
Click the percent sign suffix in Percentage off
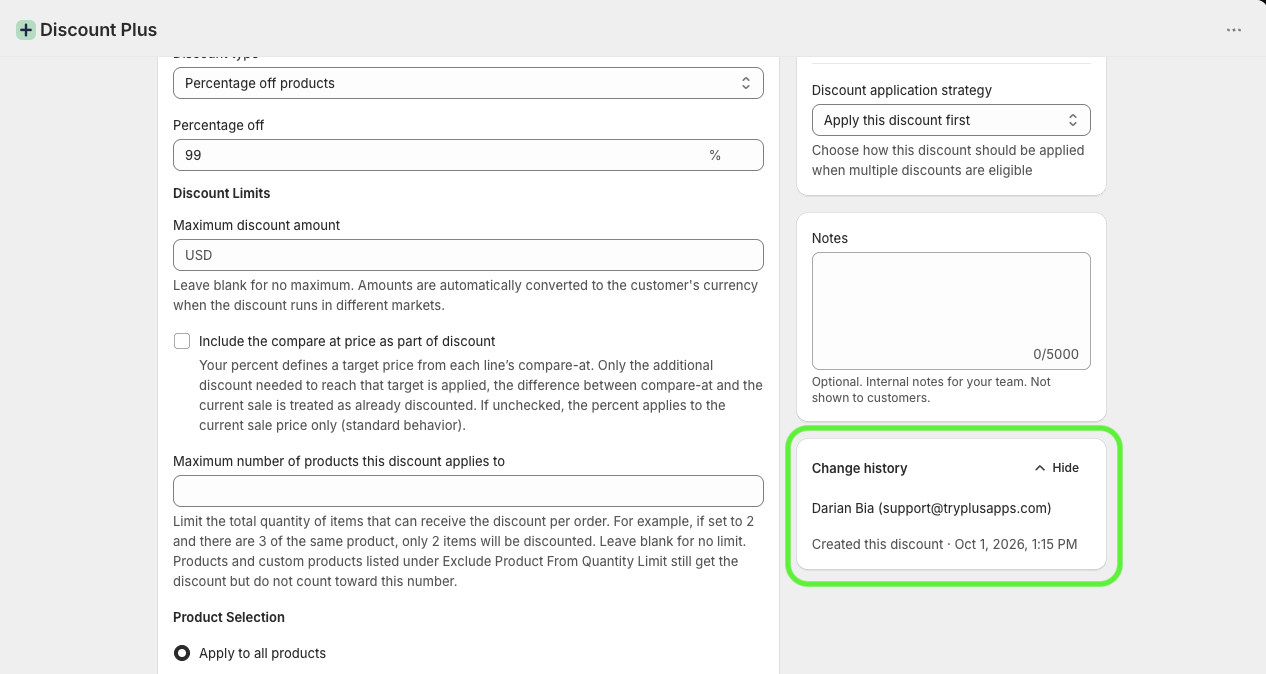click(715, 155)
